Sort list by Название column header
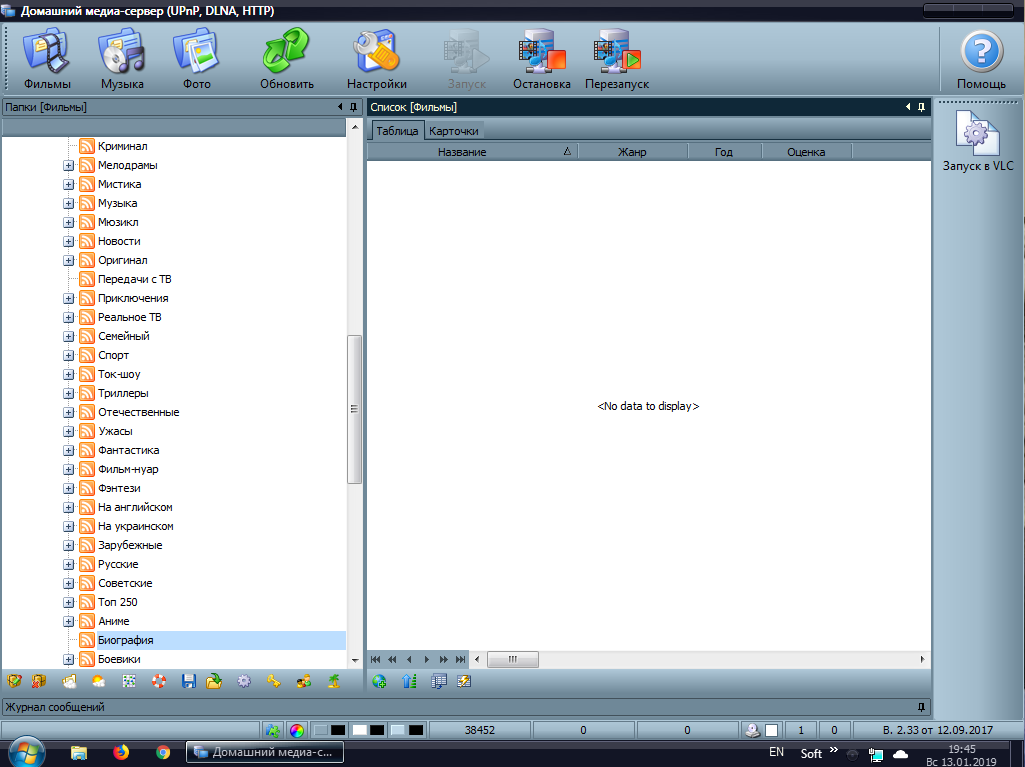This screenshot has height=767, width=1025. click(x=462, y=152)
